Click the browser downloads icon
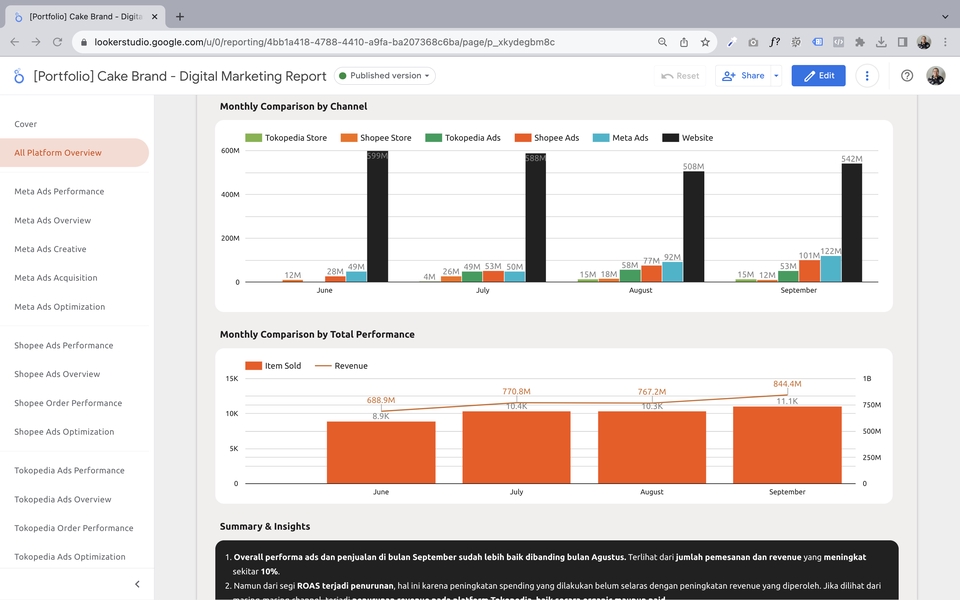Image resolution: width=960 pixels, height=600 pixels. (x=881, y=42)
